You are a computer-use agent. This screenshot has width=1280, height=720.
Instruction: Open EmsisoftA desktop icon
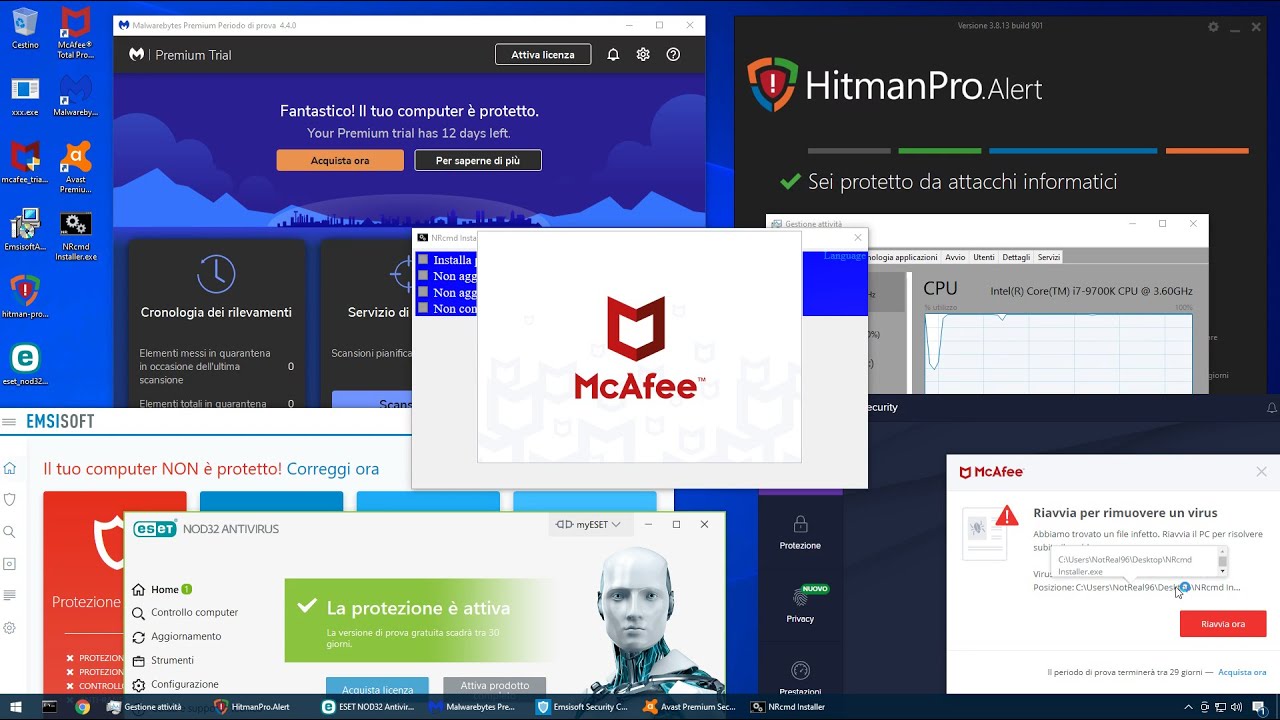(25, 230)
